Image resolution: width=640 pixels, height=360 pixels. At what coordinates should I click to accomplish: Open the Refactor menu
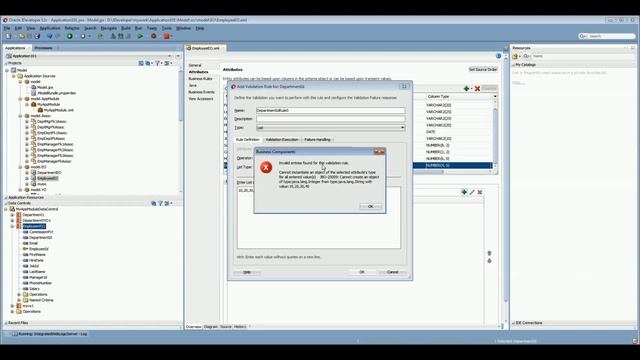[72, 28]
